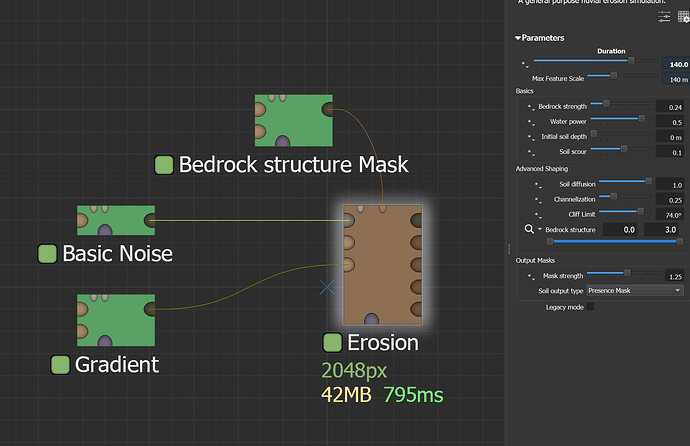Open the dot menu beside Soil scour
This screenshot has width=690, height=446.
[531, 153]
